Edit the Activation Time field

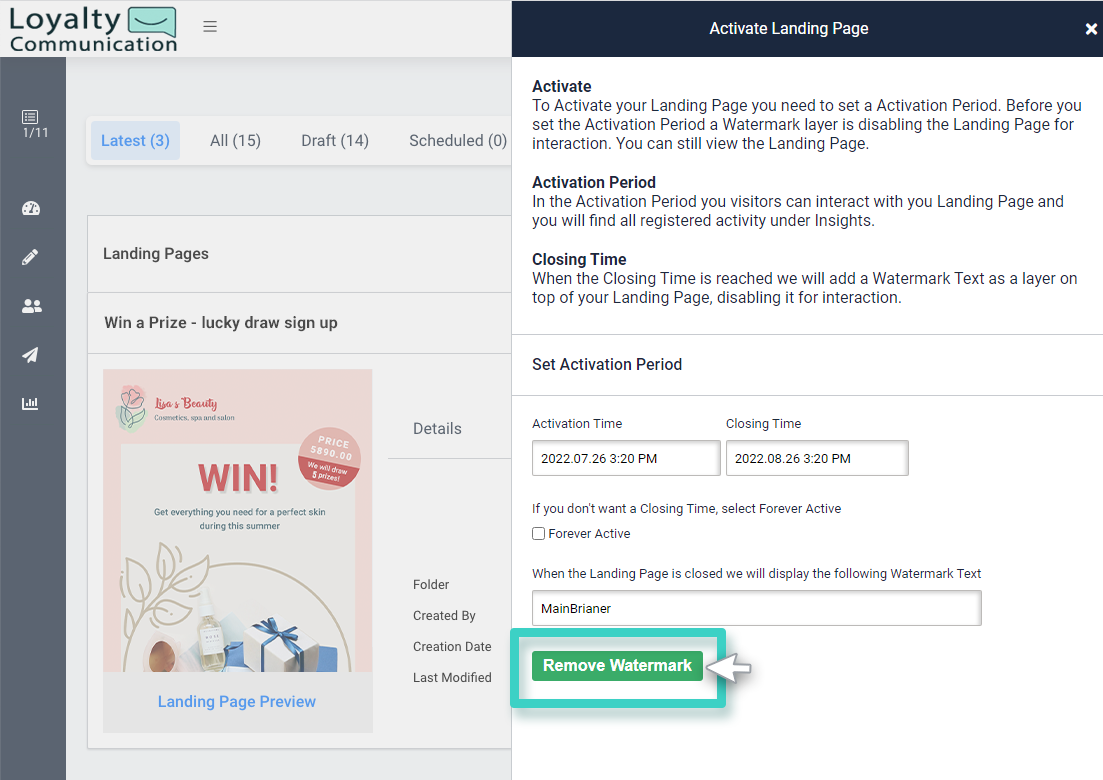coord(625,458)
